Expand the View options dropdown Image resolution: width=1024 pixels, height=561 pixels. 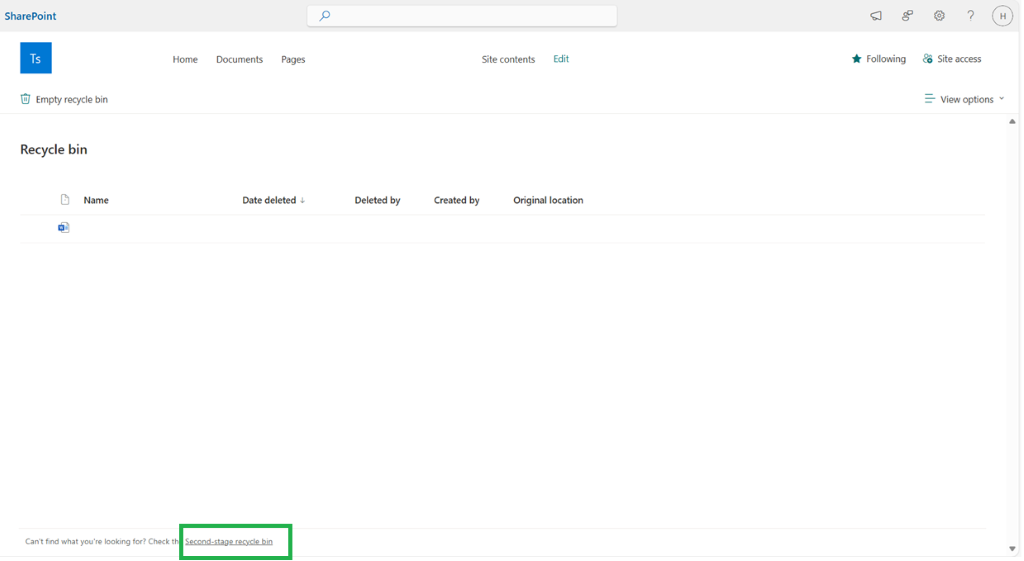pyautogui.click(x=965, y=99)
